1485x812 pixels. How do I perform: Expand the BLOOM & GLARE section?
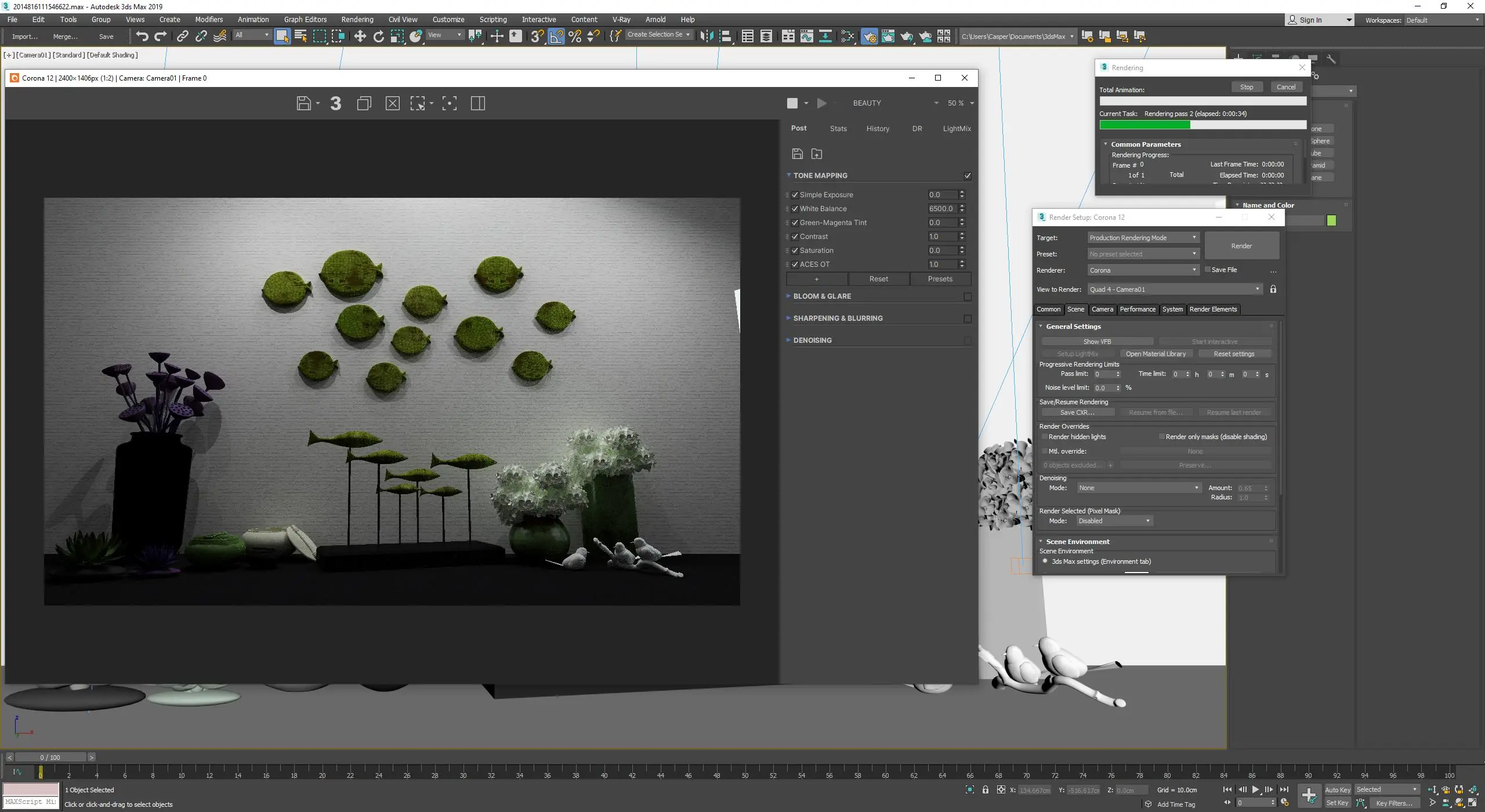821,296
